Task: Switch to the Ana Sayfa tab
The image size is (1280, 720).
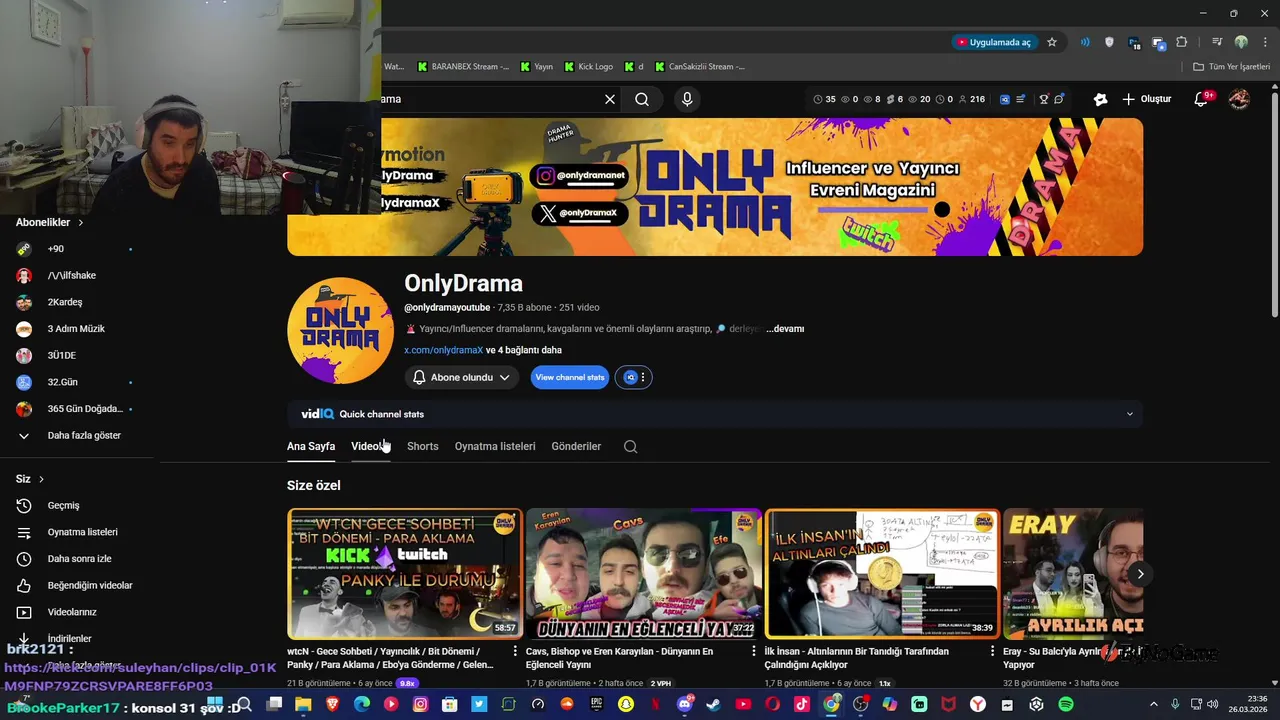Action: point(311,446)
